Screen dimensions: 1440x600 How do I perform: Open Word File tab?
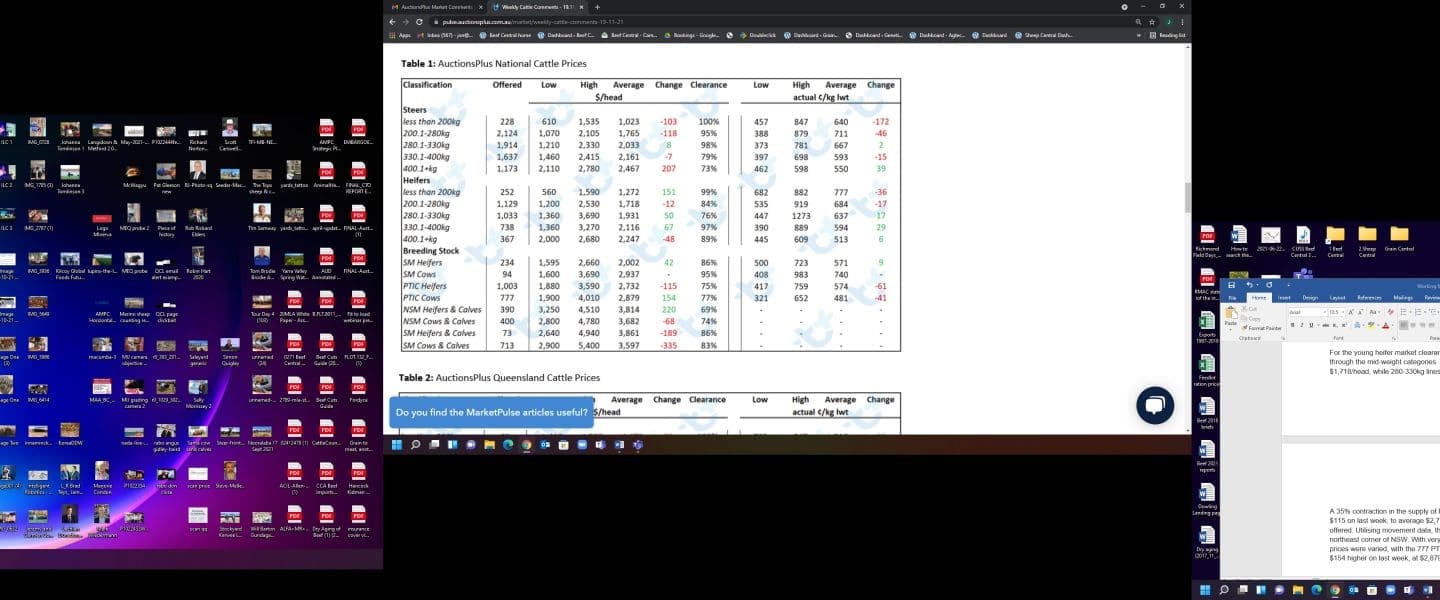(x=1232, y=298)
